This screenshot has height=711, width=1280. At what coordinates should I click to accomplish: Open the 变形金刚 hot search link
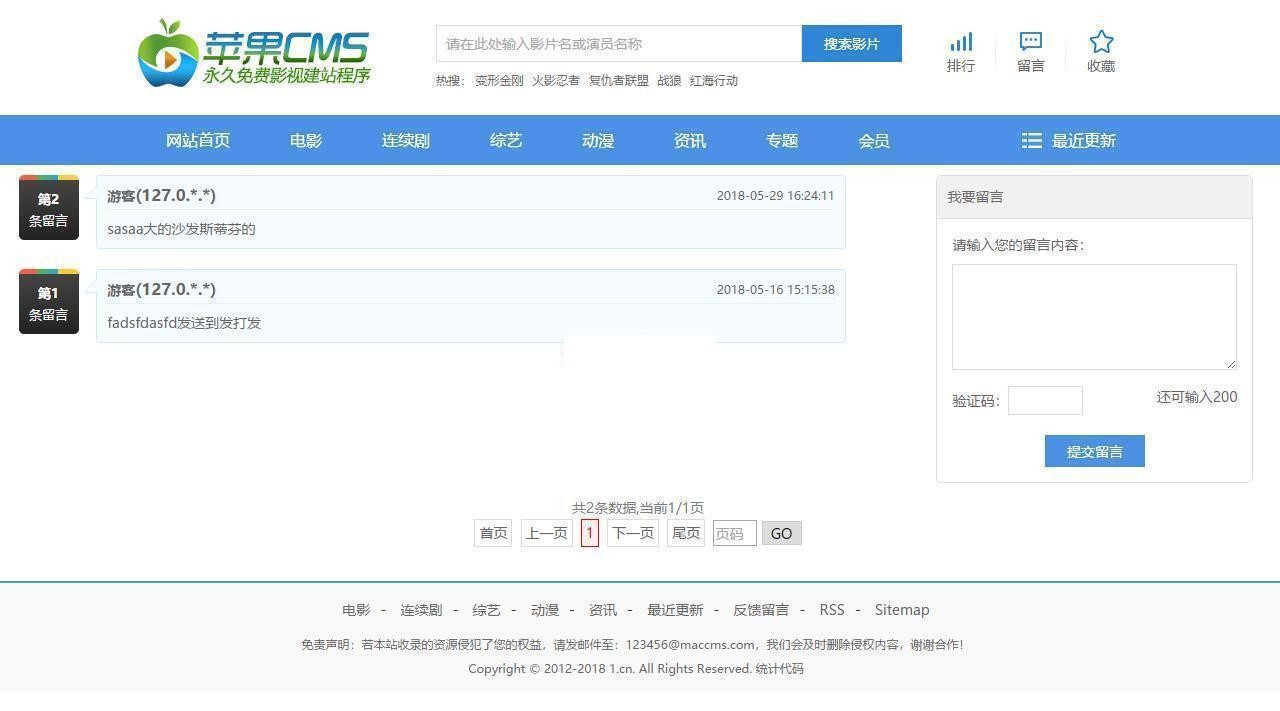pyautogui.click(x=499, y=80)
